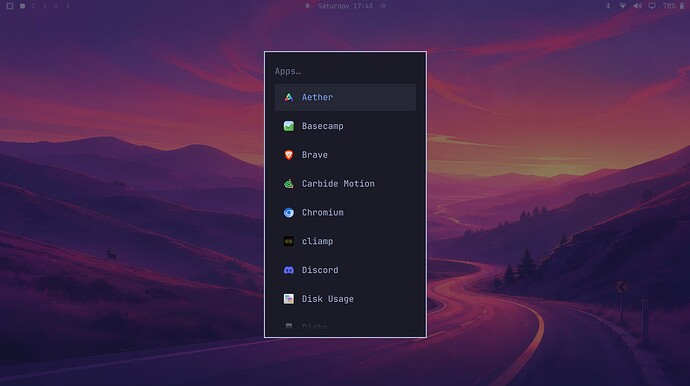Switch to workspace 3
The height and width of the screenshot is (386, 690).
pos(45,6)
